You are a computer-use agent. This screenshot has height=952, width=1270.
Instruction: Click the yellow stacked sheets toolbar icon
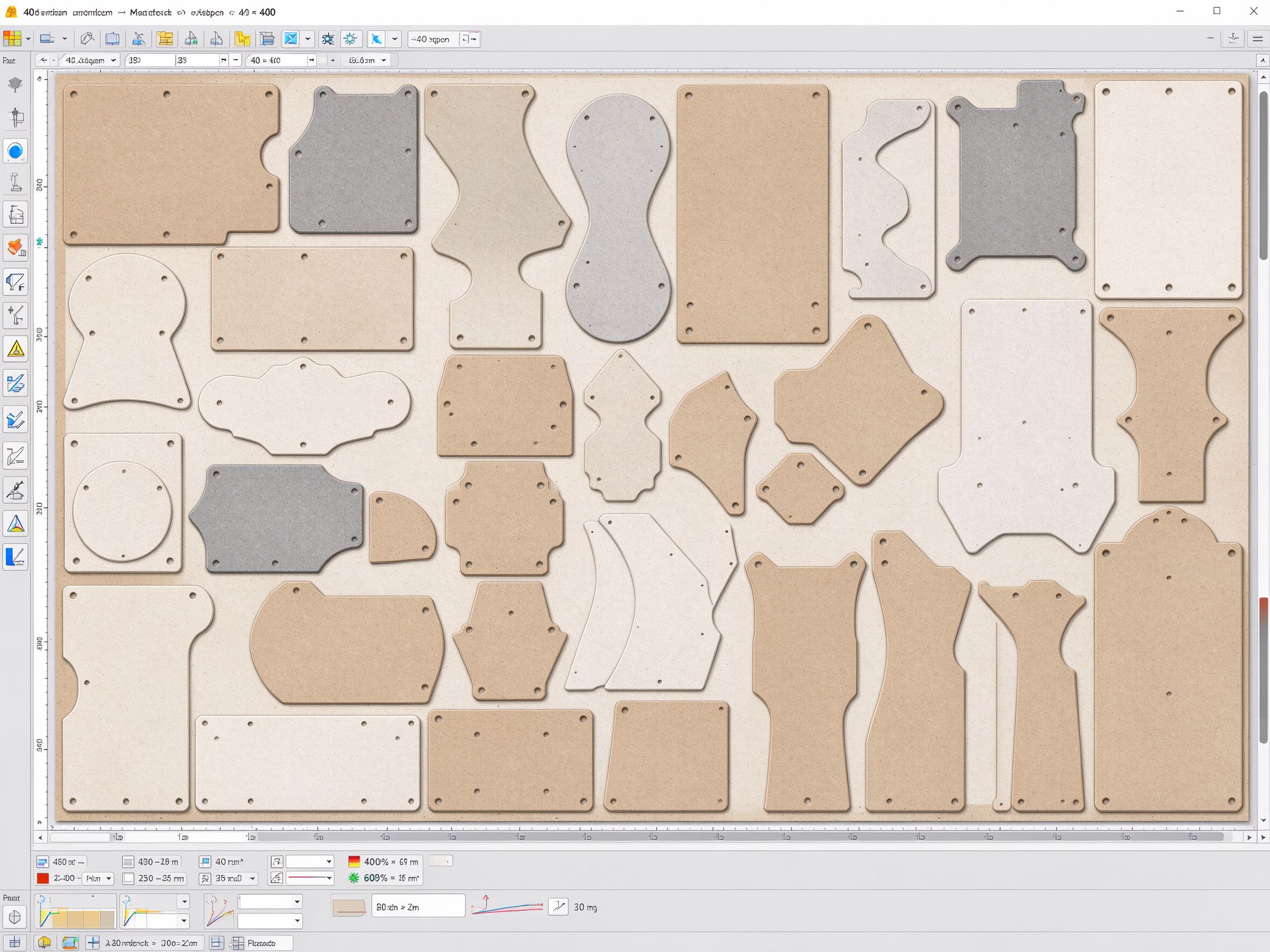pos(242,39)
